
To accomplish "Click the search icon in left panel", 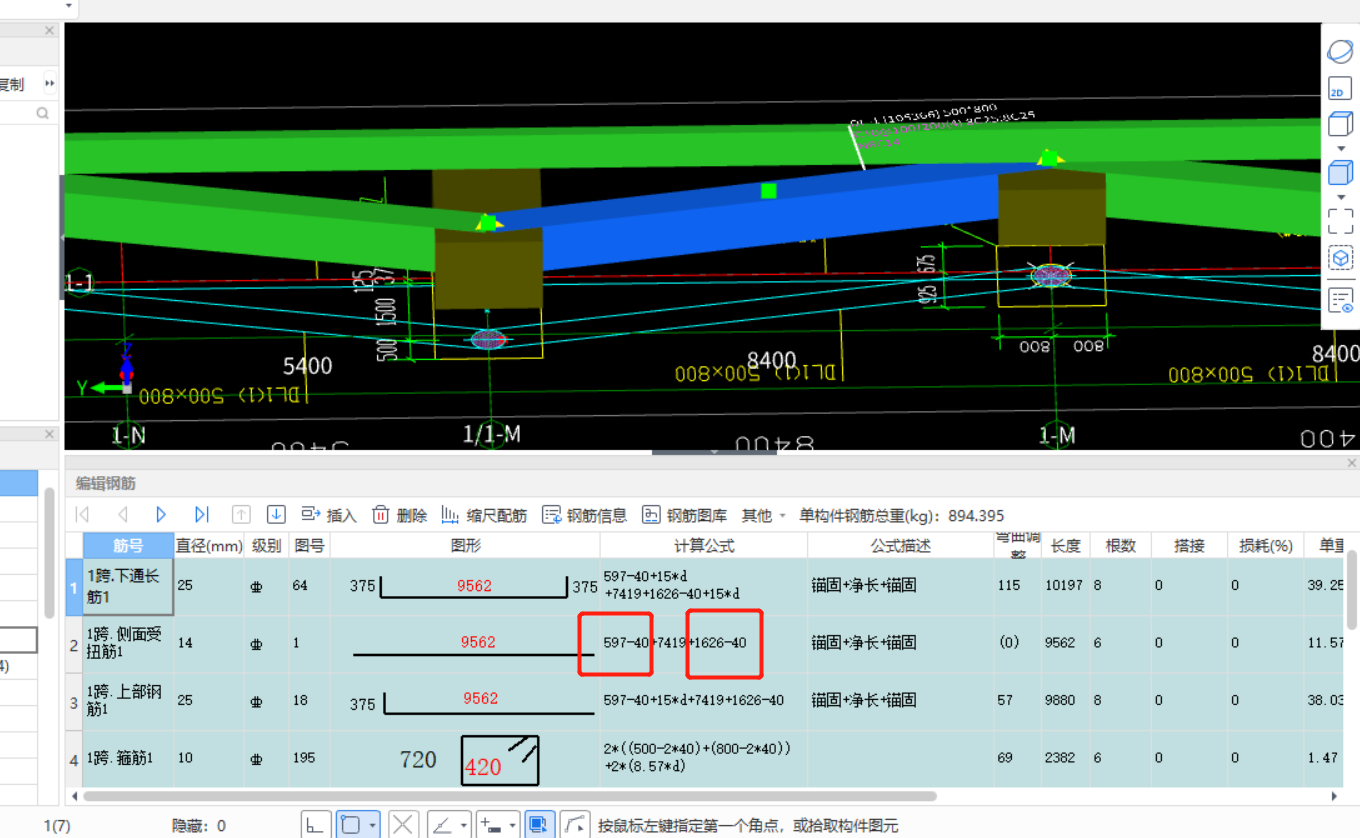I will (x=43, y=113).
